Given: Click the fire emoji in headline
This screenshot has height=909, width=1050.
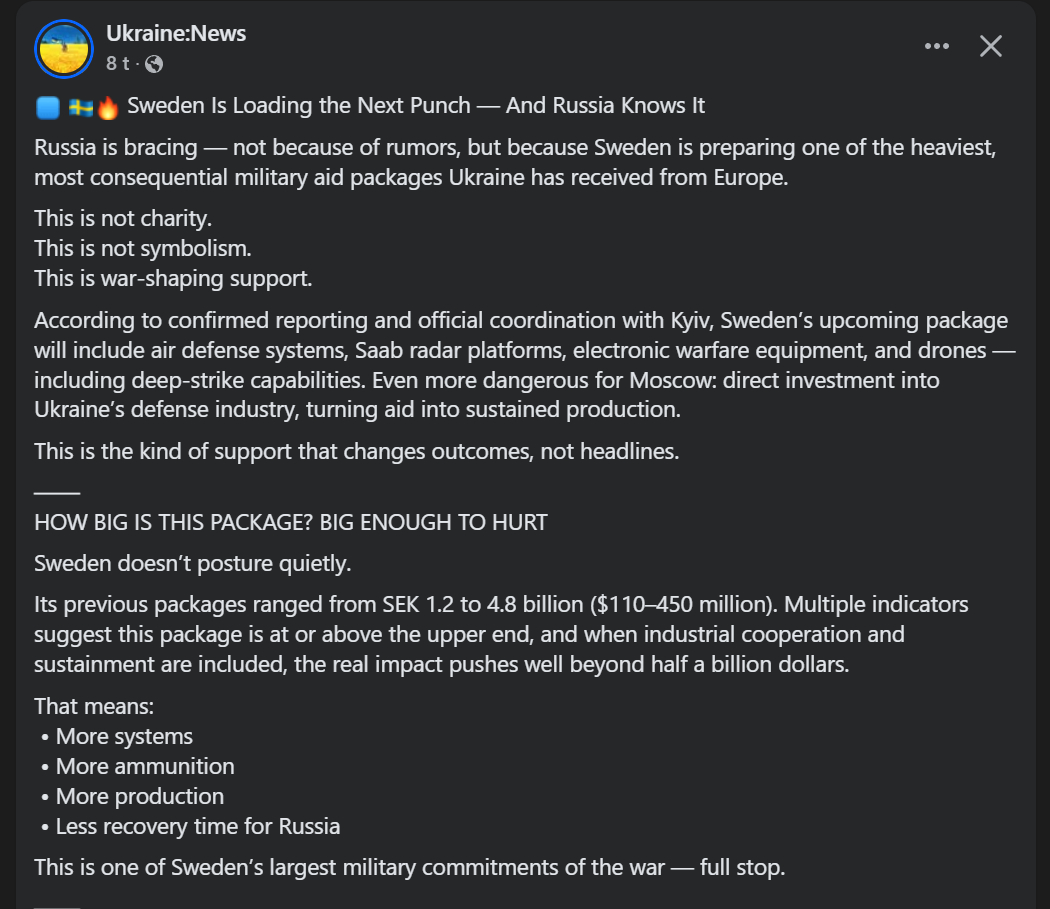Looking at the screenshot, I should click(x=108, y=106).
